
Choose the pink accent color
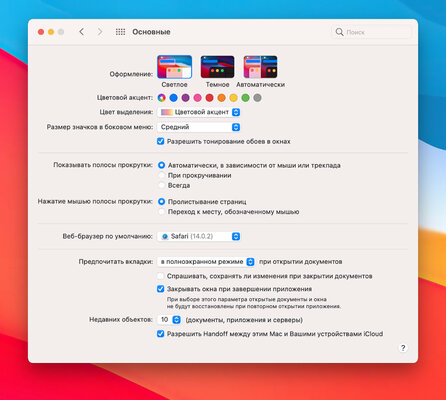coord(197,98)
